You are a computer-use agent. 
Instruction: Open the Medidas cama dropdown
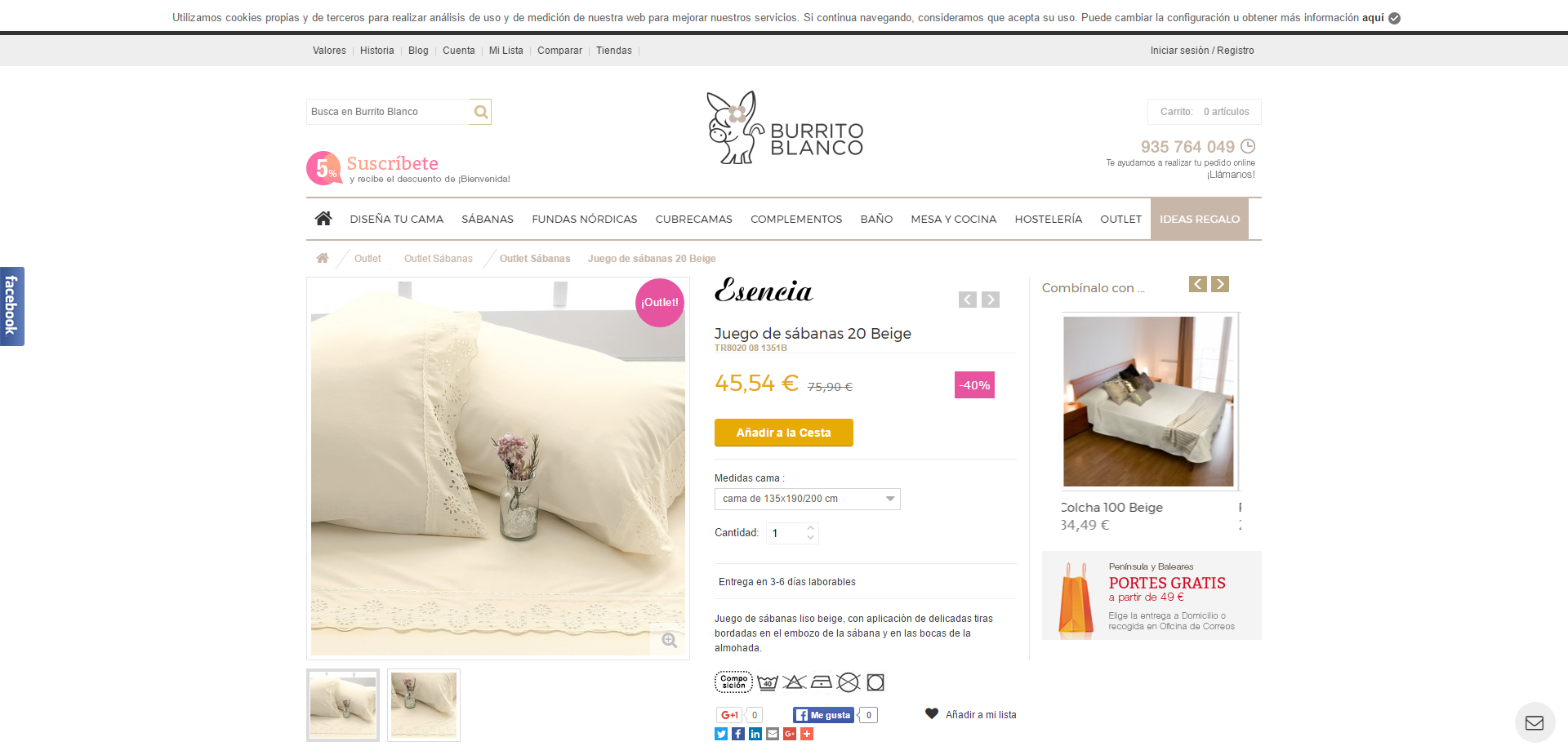coord(808,499)
